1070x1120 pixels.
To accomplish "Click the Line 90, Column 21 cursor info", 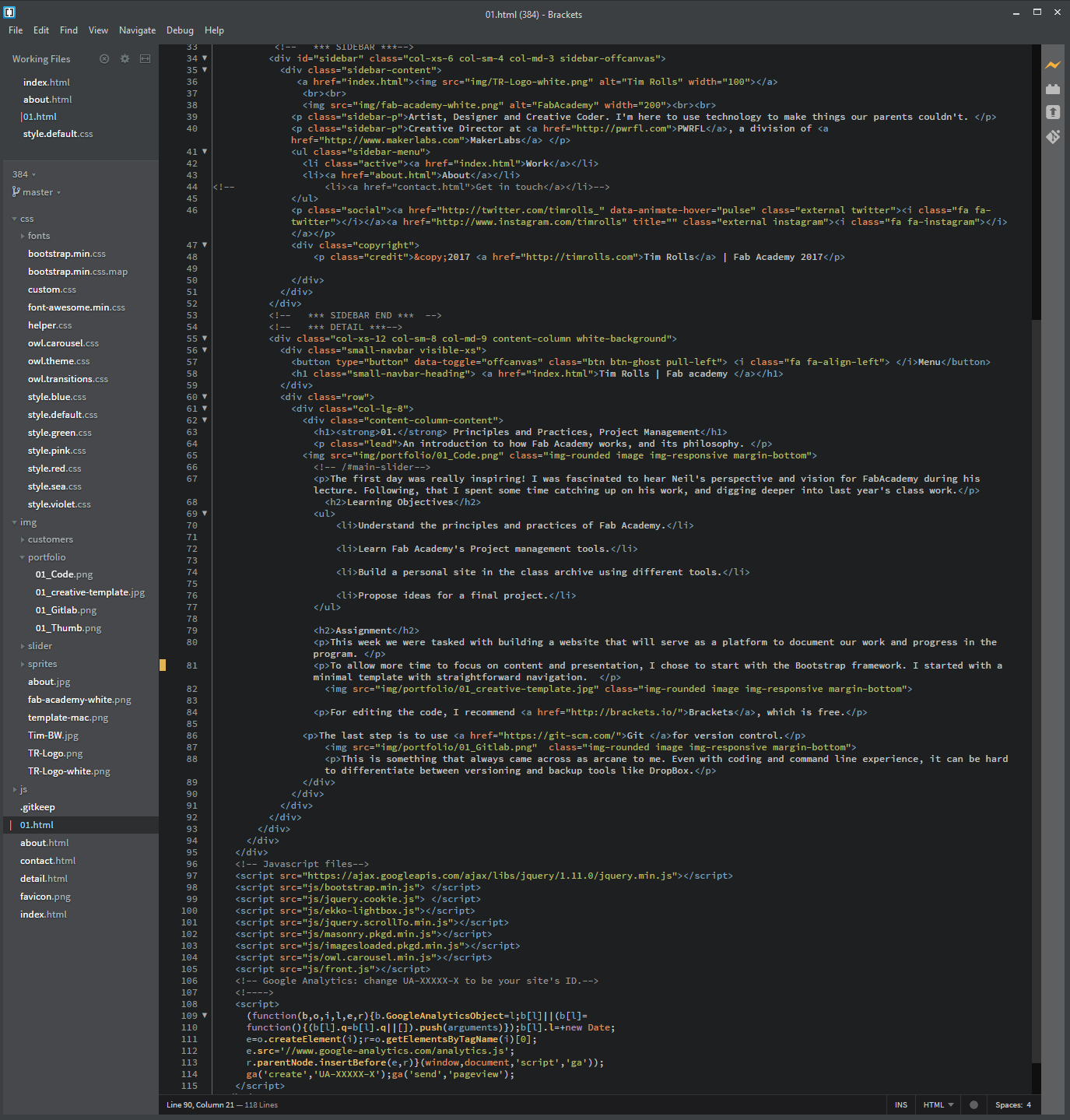I will coord(200,1104).
